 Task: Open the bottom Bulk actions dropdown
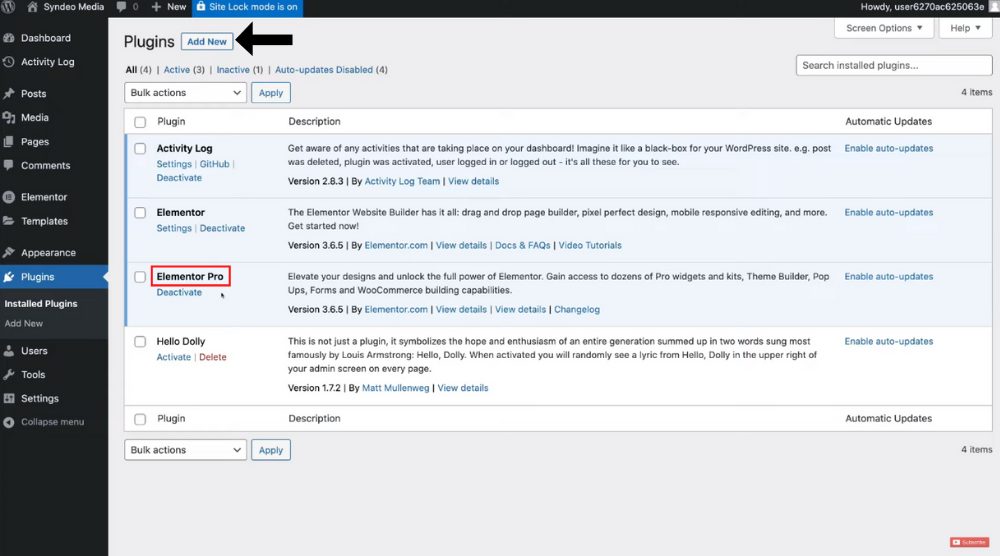point(186,450)
